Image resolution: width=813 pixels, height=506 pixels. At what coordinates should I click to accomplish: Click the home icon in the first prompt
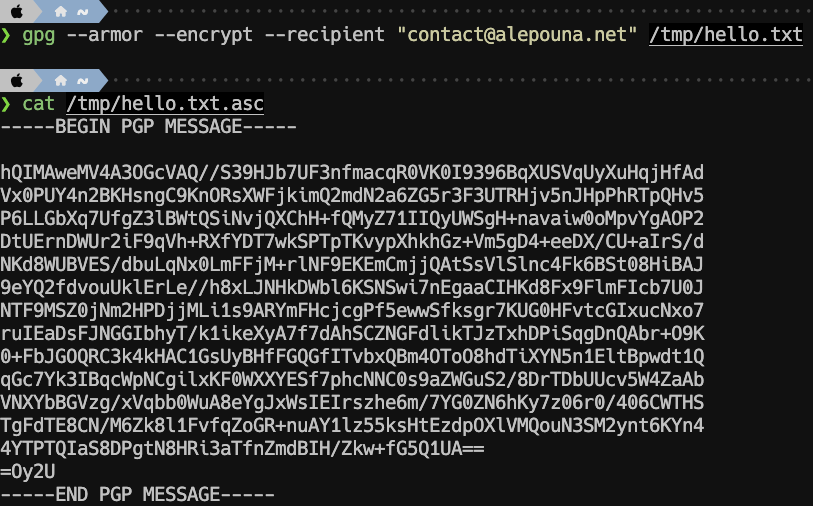(62, 9)
